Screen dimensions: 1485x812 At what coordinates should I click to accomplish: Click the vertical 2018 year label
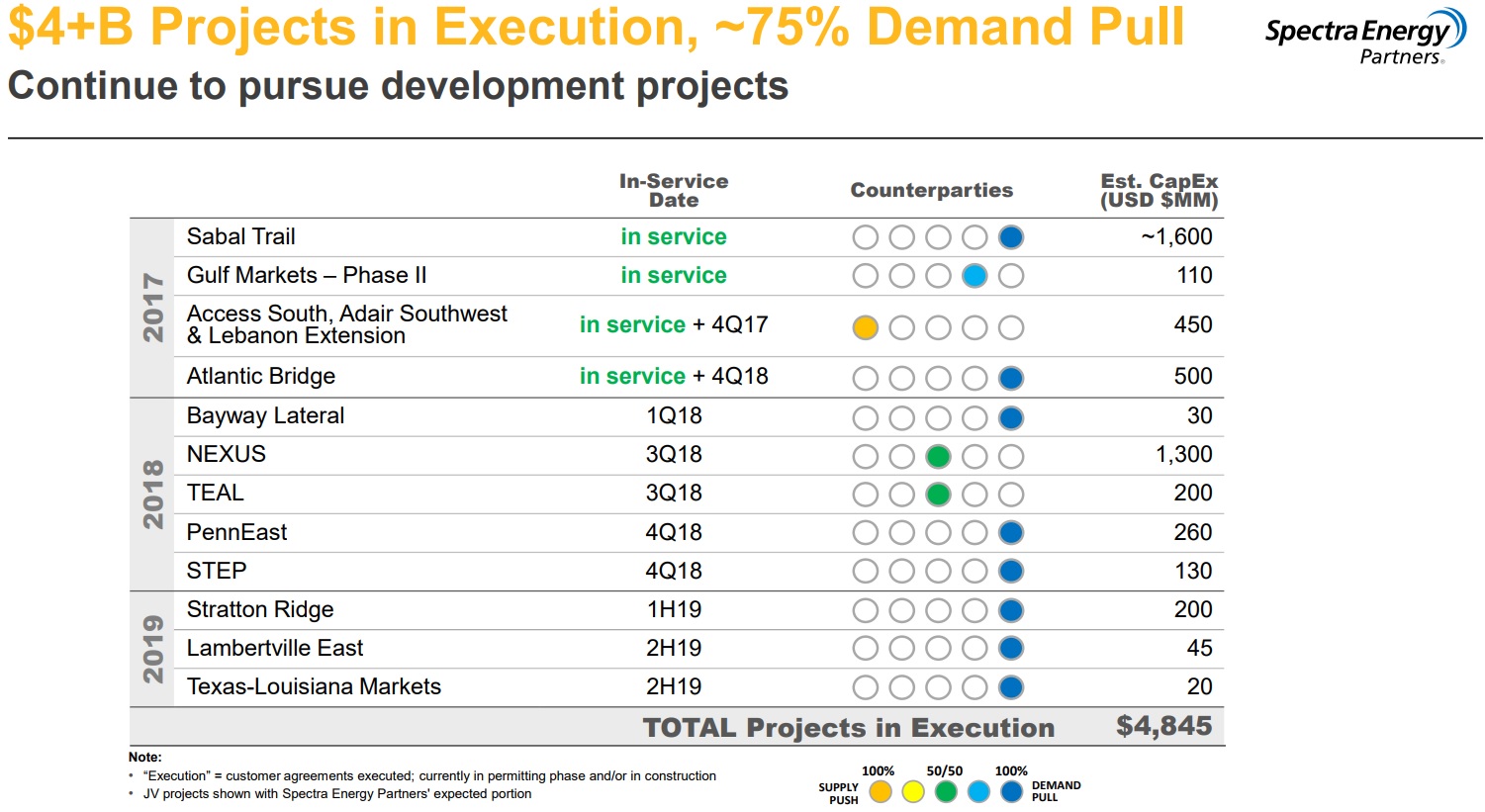(152, 495)
